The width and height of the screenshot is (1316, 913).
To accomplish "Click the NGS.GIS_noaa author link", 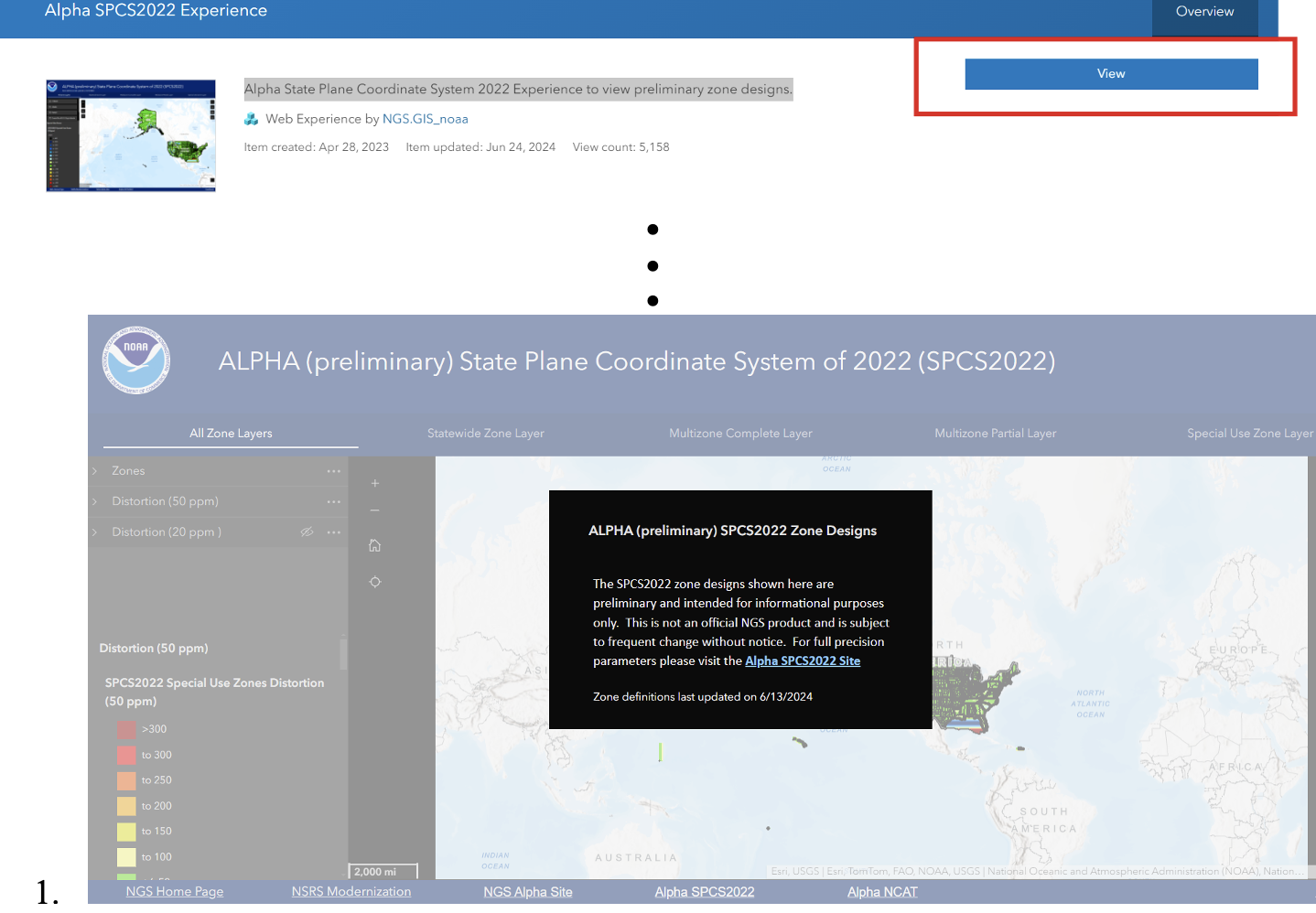I will [425, 119].
